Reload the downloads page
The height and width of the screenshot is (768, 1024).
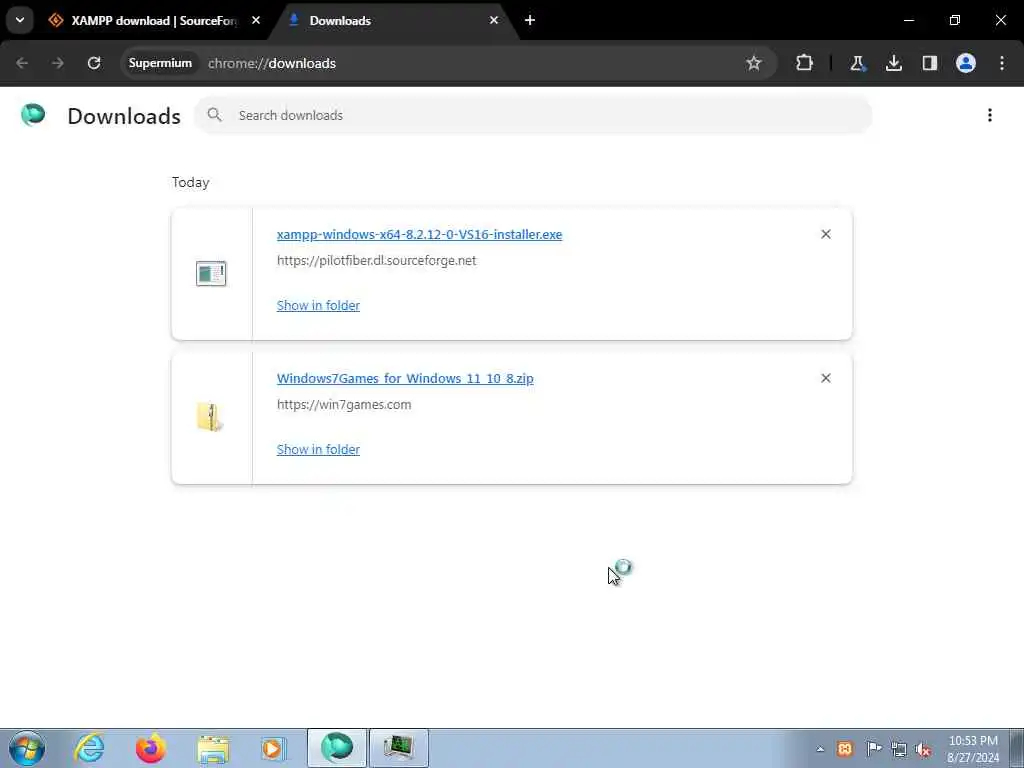pos(94,63)
